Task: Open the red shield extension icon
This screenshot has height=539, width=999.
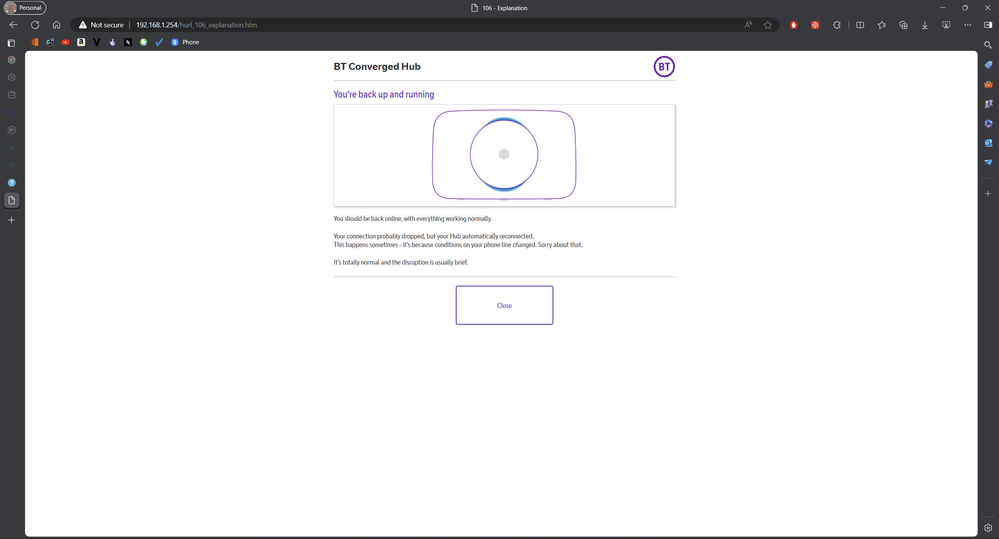Action: [793, 25]
